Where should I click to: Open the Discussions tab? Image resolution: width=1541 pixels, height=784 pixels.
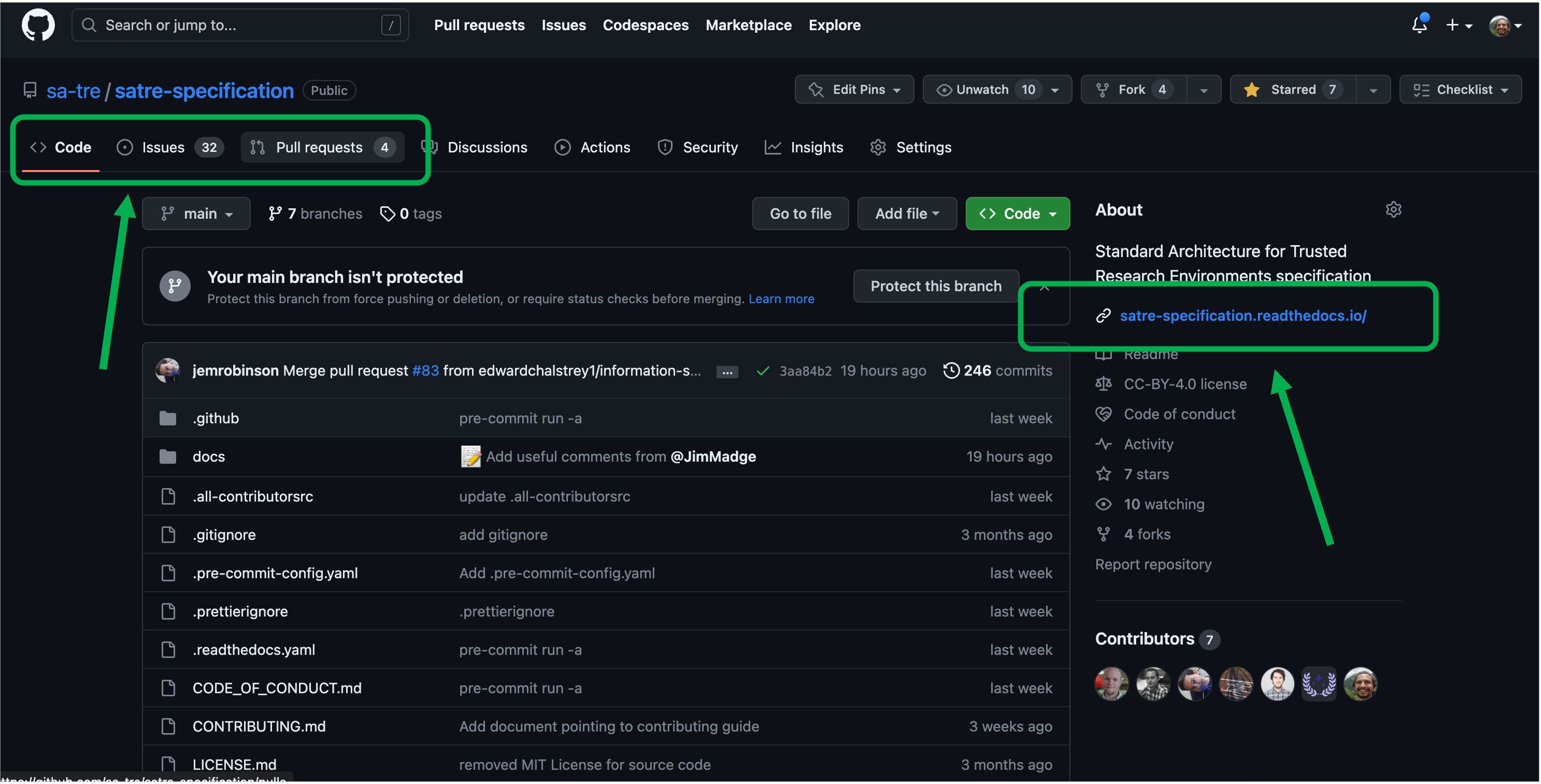click(x=475, y=147)
